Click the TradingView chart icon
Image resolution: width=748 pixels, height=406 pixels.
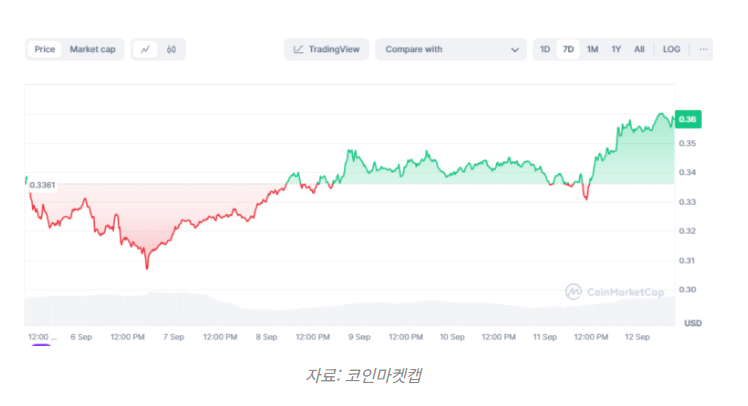pyautogui.click(x=298, y=49)
